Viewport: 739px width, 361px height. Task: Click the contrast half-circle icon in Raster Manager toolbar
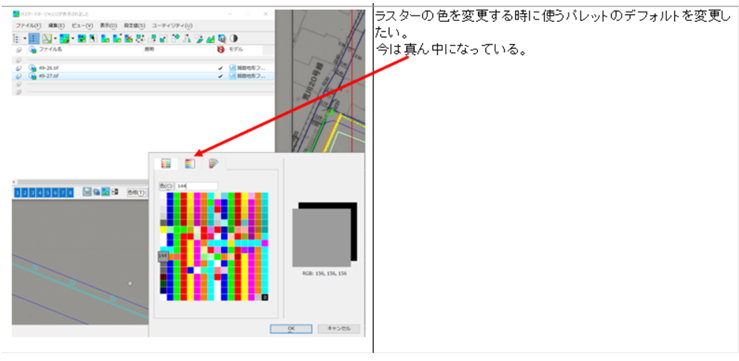(x=234, y=38)
